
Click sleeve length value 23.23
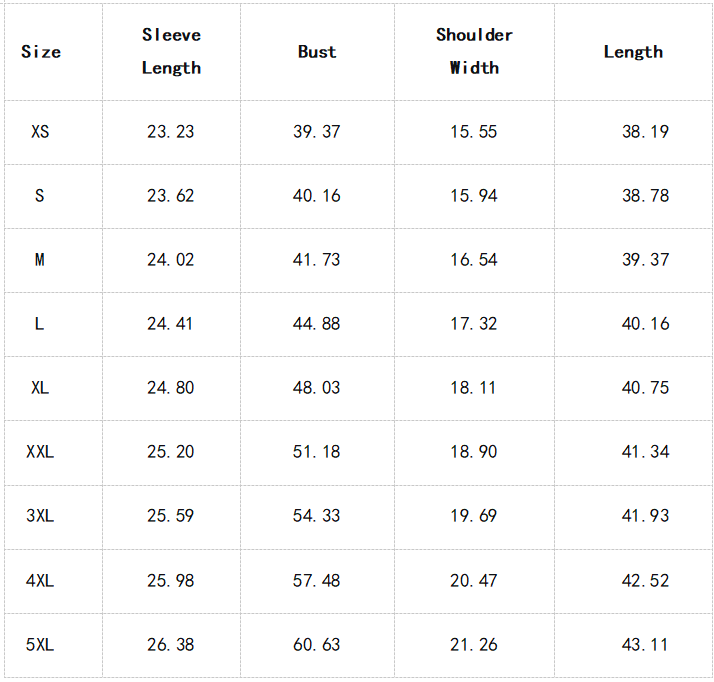click(x=171, y=132)
